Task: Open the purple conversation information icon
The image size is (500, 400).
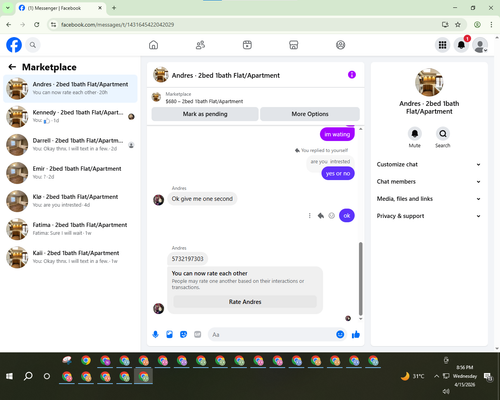Action: (352, 75)
